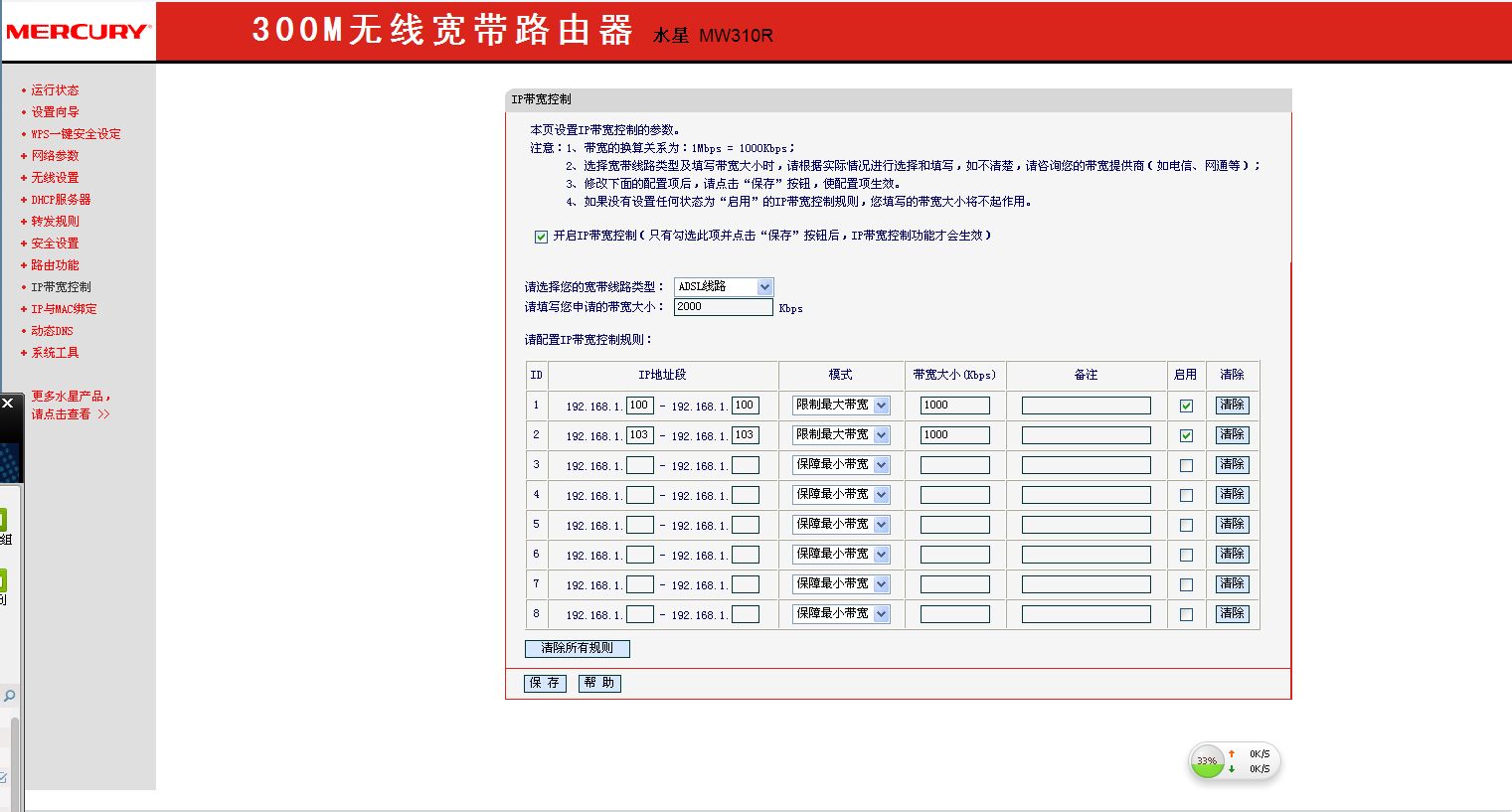This screenshot has height=812, width=1512.
Task: Expand the IP与MAC绑定 sidebar menu
Action: pos(64,309)
